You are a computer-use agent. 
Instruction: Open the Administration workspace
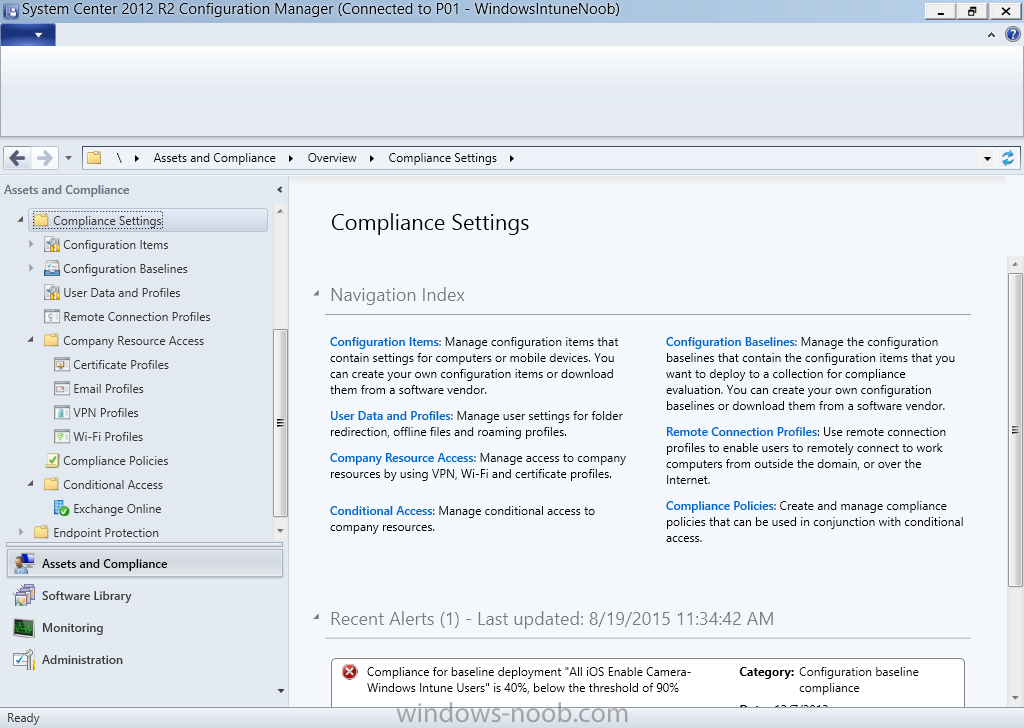click(144, 659)
